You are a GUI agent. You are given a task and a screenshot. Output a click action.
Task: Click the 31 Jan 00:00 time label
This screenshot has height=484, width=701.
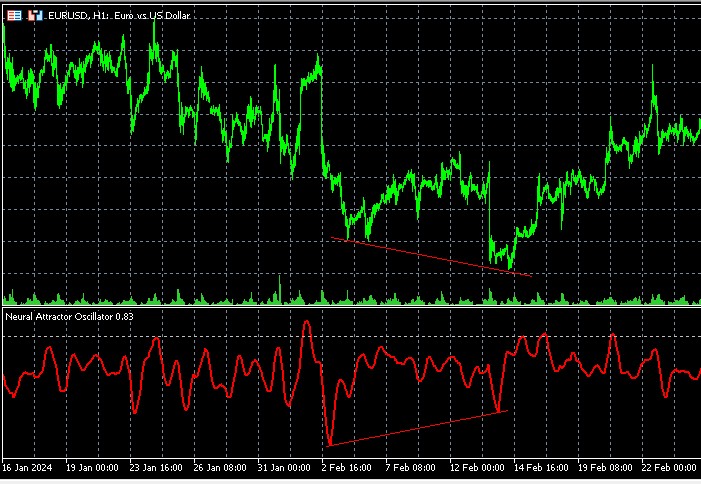tap(284, 468)
